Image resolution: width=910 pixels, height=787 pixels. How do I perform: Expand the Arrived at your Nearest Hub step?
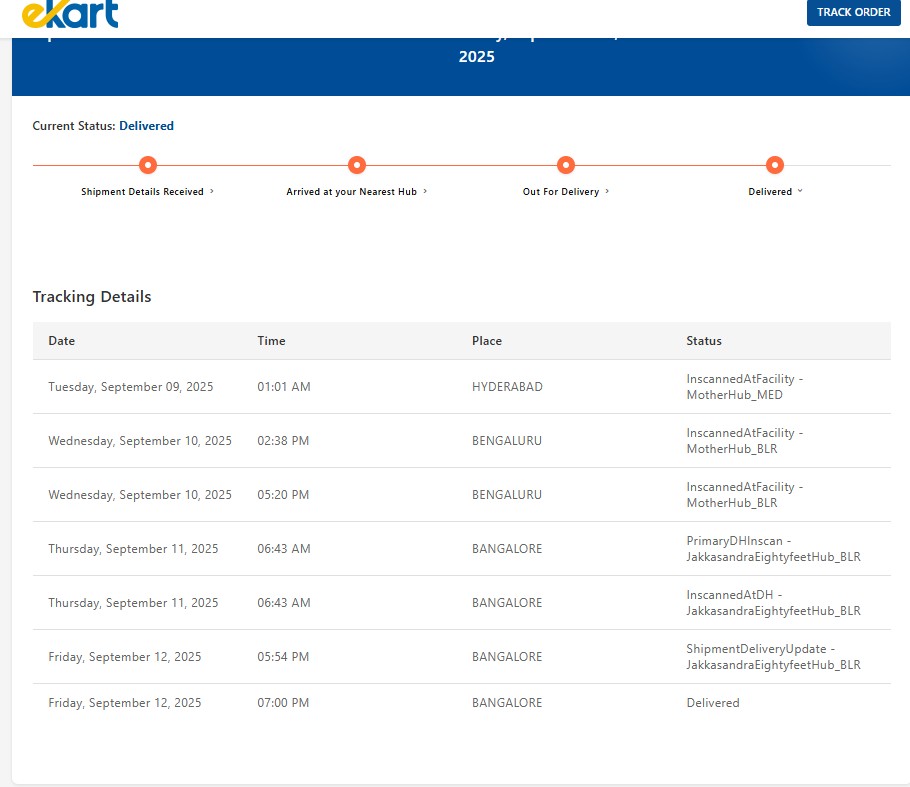[357, 191]
